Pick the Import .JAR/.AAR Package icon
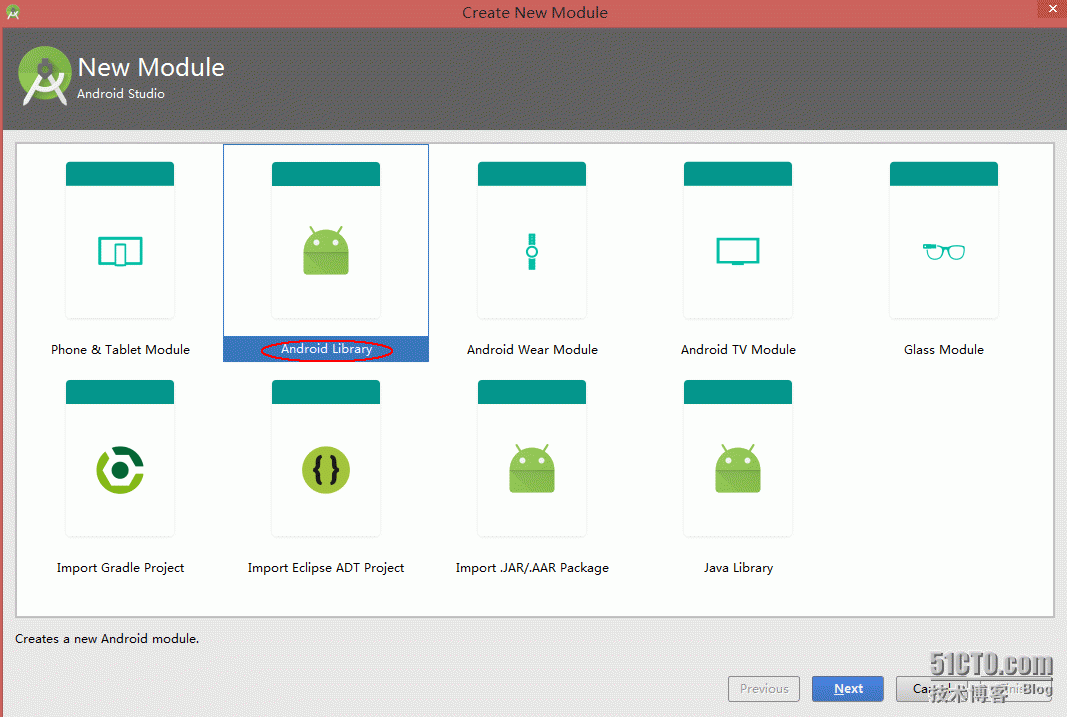The width and height of the screenshot is (1067, 717). pos(532,469)
